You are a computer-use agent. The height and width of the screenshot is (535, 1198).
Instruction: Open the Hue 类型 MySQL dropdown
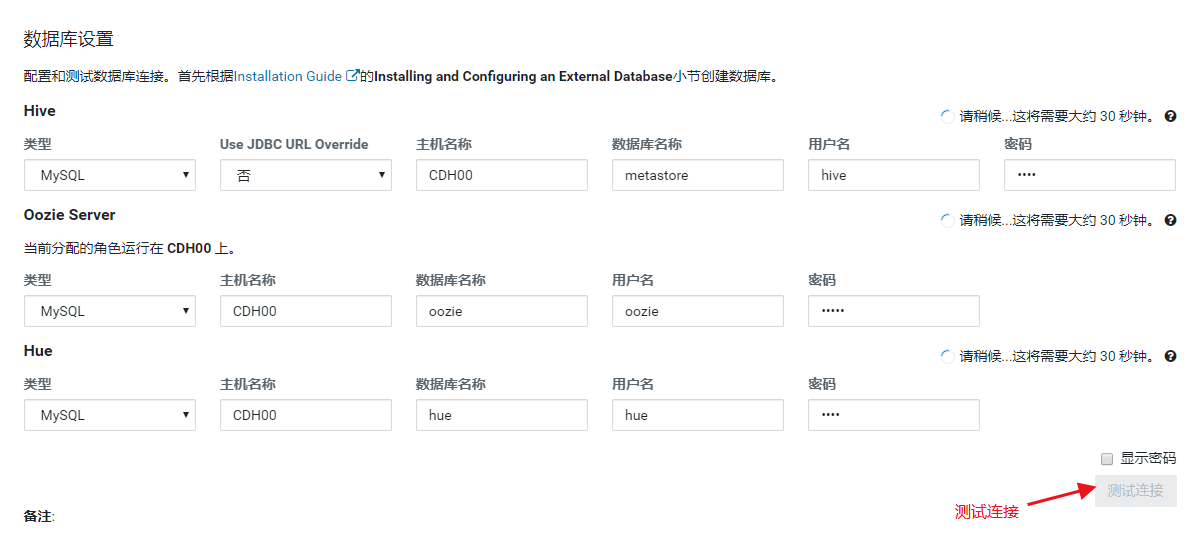coord(110,415)
